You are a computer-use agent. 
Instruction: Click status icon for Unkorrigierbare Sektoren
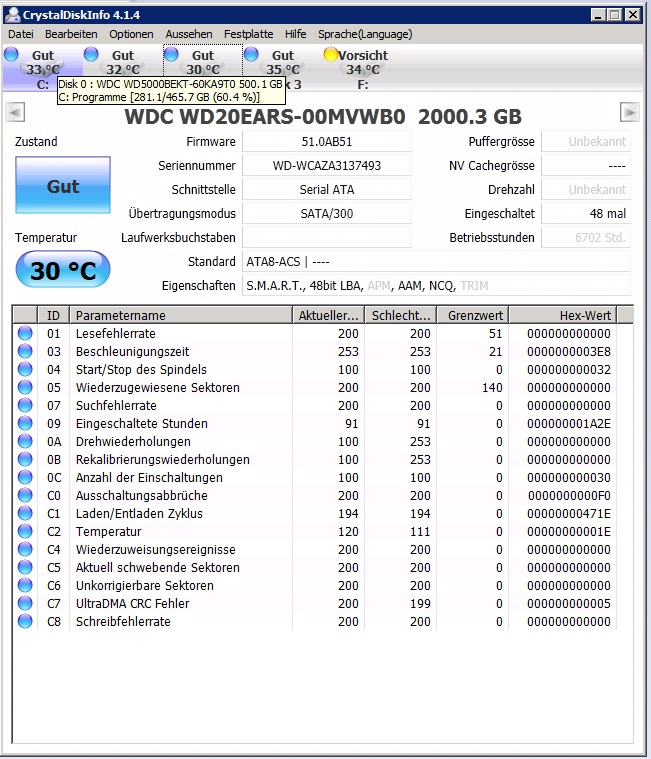pos(25,585)
